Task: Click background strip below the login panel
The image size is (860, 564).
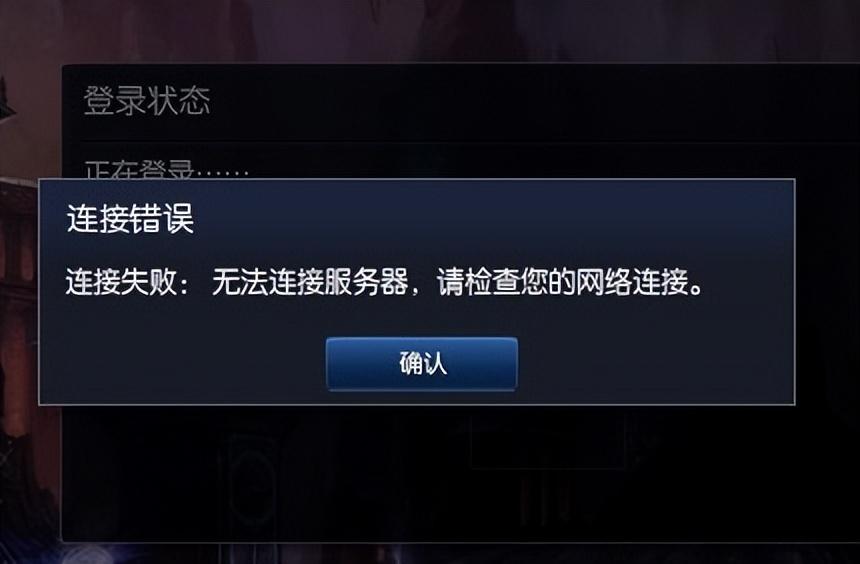Action: click(x=430, y=554)
